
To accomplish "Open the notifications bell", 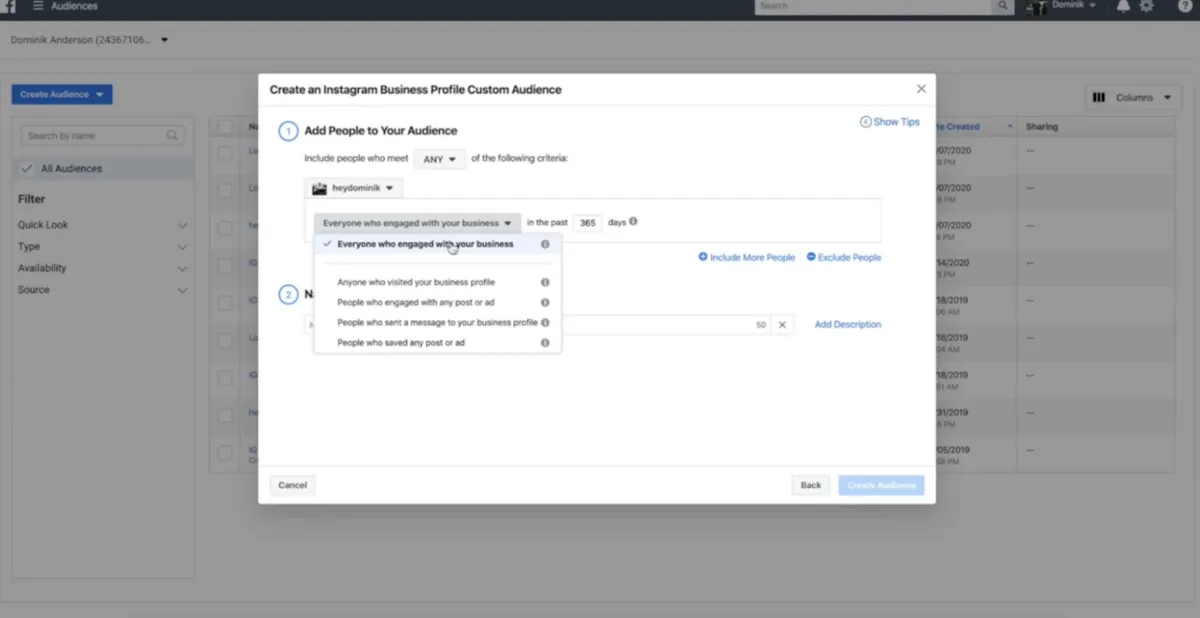I will (1123, 6).
